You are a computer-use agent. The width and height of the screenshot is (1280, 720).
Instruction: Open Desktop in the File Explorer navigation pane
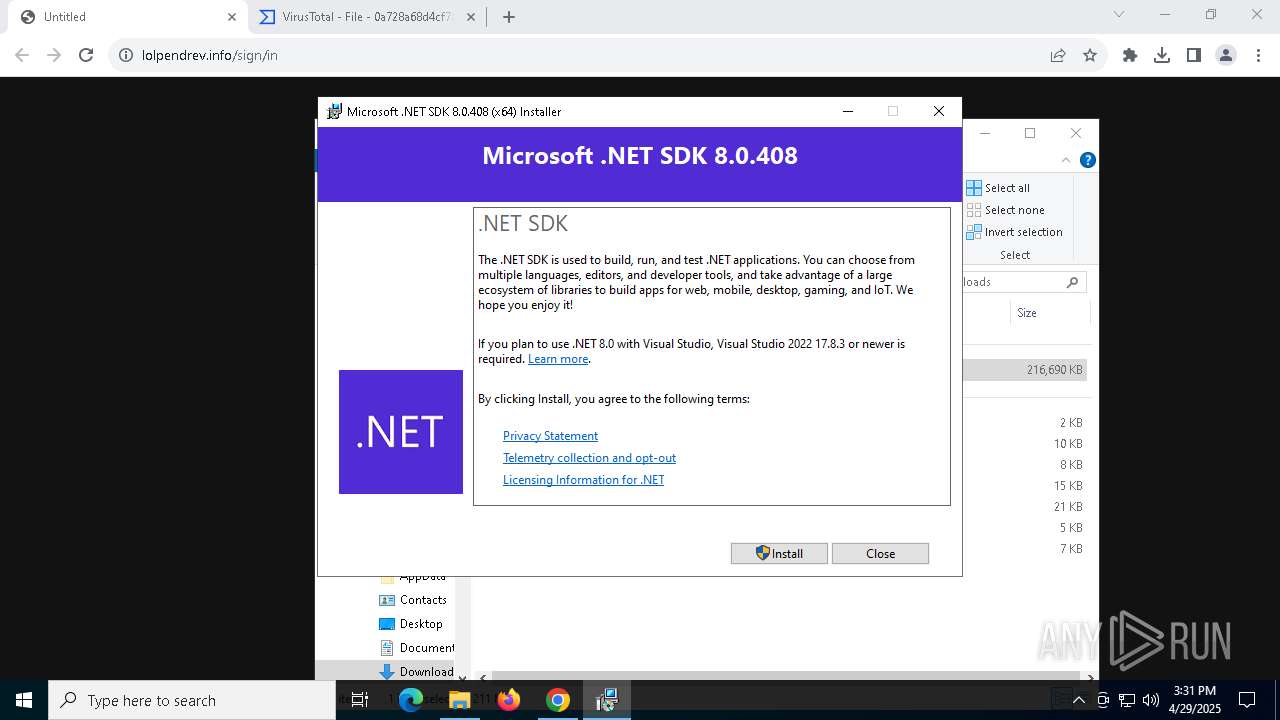tap(411, 624)
